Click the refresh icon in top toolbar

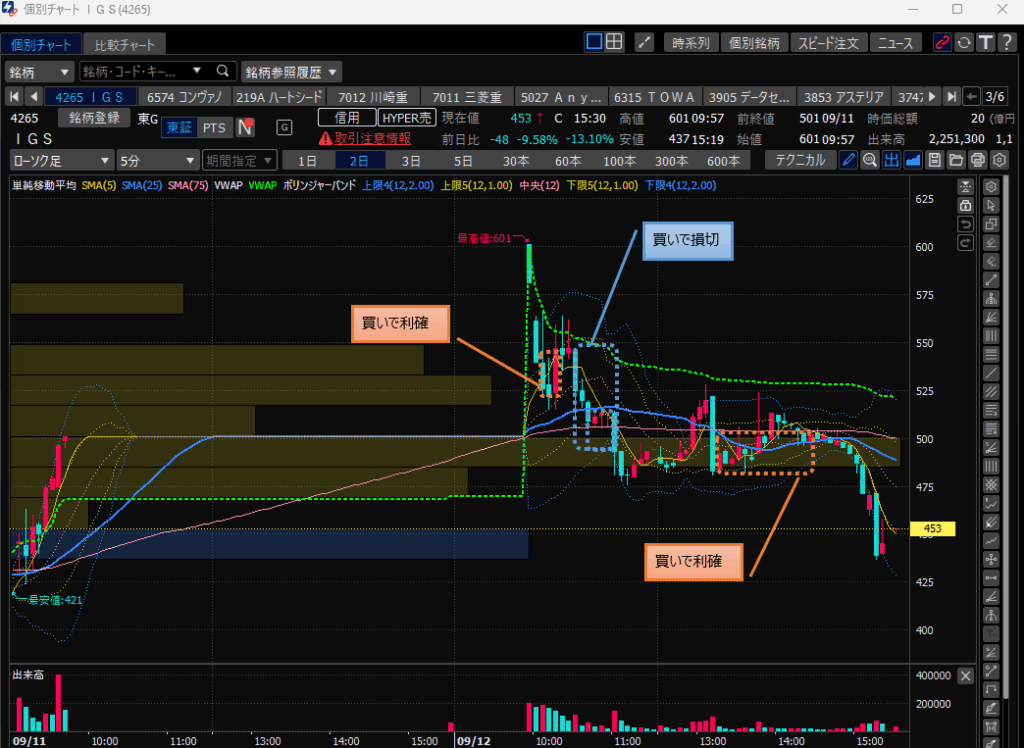964,43
